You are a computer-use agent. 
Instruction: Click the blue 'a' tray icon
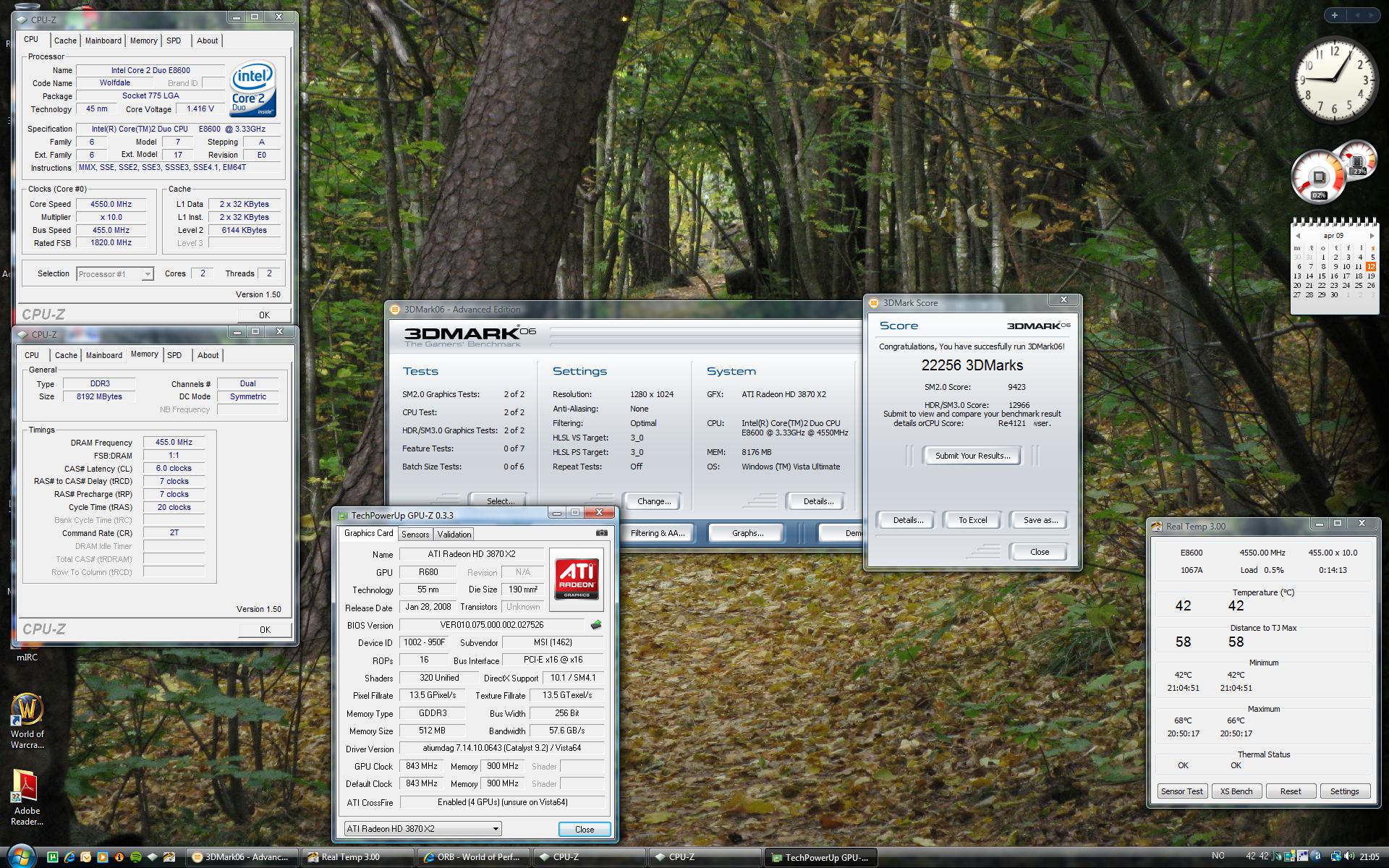click(x=1317, y=856)
